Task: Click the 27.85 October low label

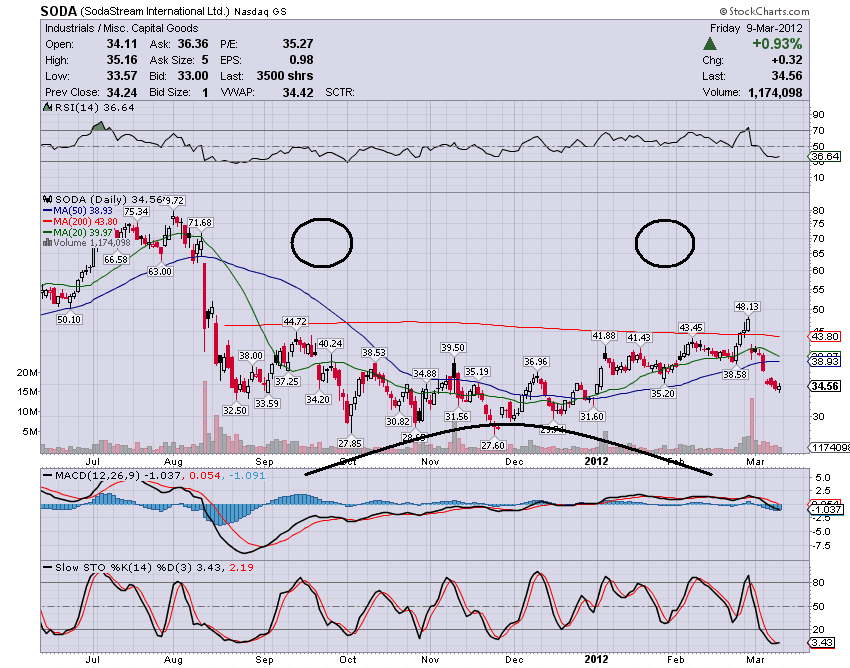Action: click(350, 443)
